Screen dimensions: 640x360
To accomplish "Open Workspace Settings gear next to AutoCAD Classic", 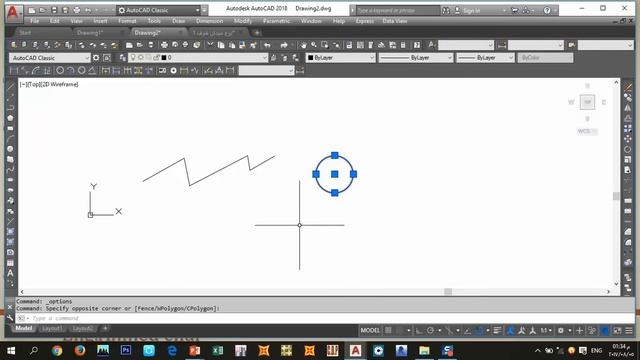I will tap(96, 58).
